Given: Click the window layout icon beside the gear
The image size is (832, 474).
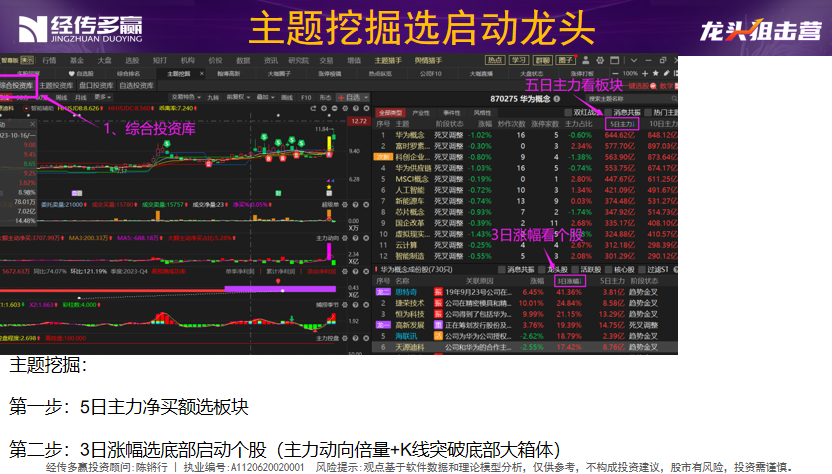Looking at the screenshot, I should pyautogui.click(x=614, y=60).
